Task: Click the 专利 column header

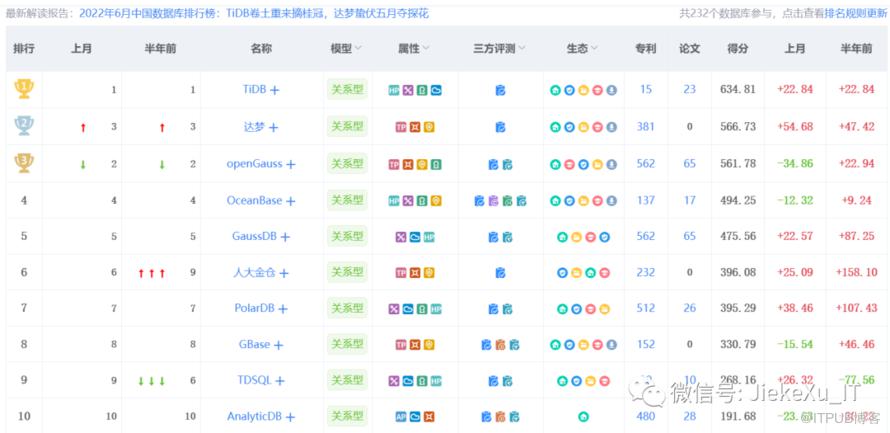Action: point(645,49)
